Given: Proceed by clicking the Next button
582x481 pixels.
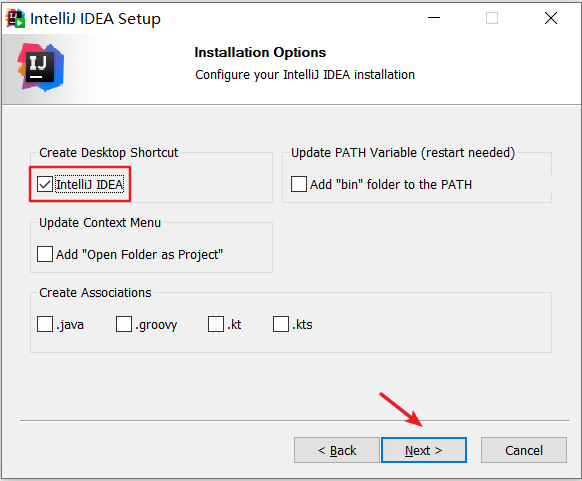Looking at the screenshot, I should 424,450.
